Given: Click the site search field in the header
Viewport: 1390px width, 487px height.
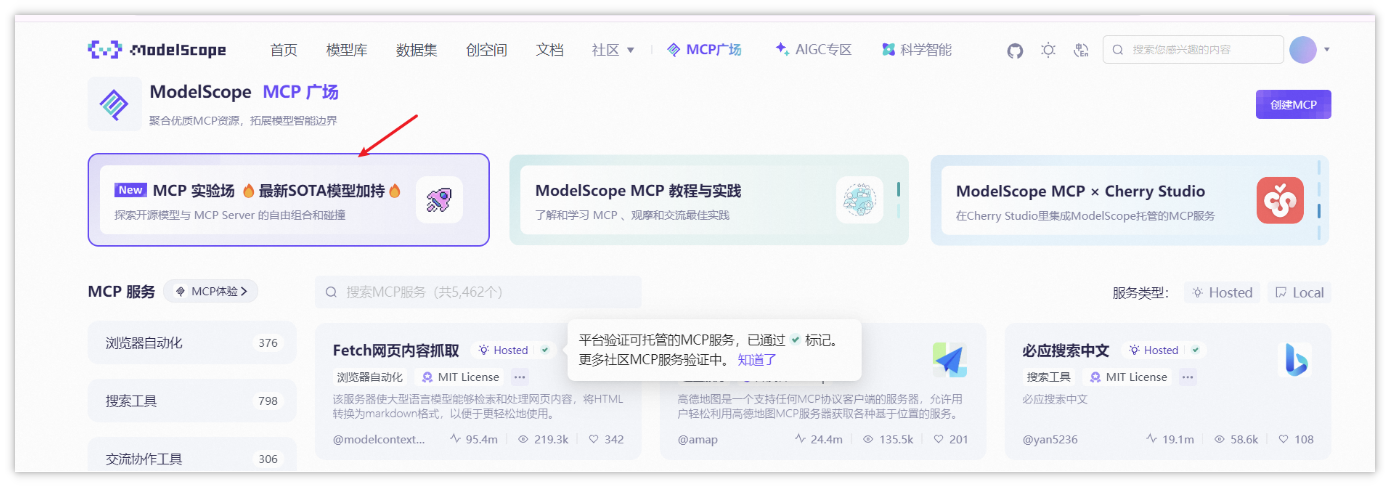Looking at the screenshot, I should [1193, 50].
